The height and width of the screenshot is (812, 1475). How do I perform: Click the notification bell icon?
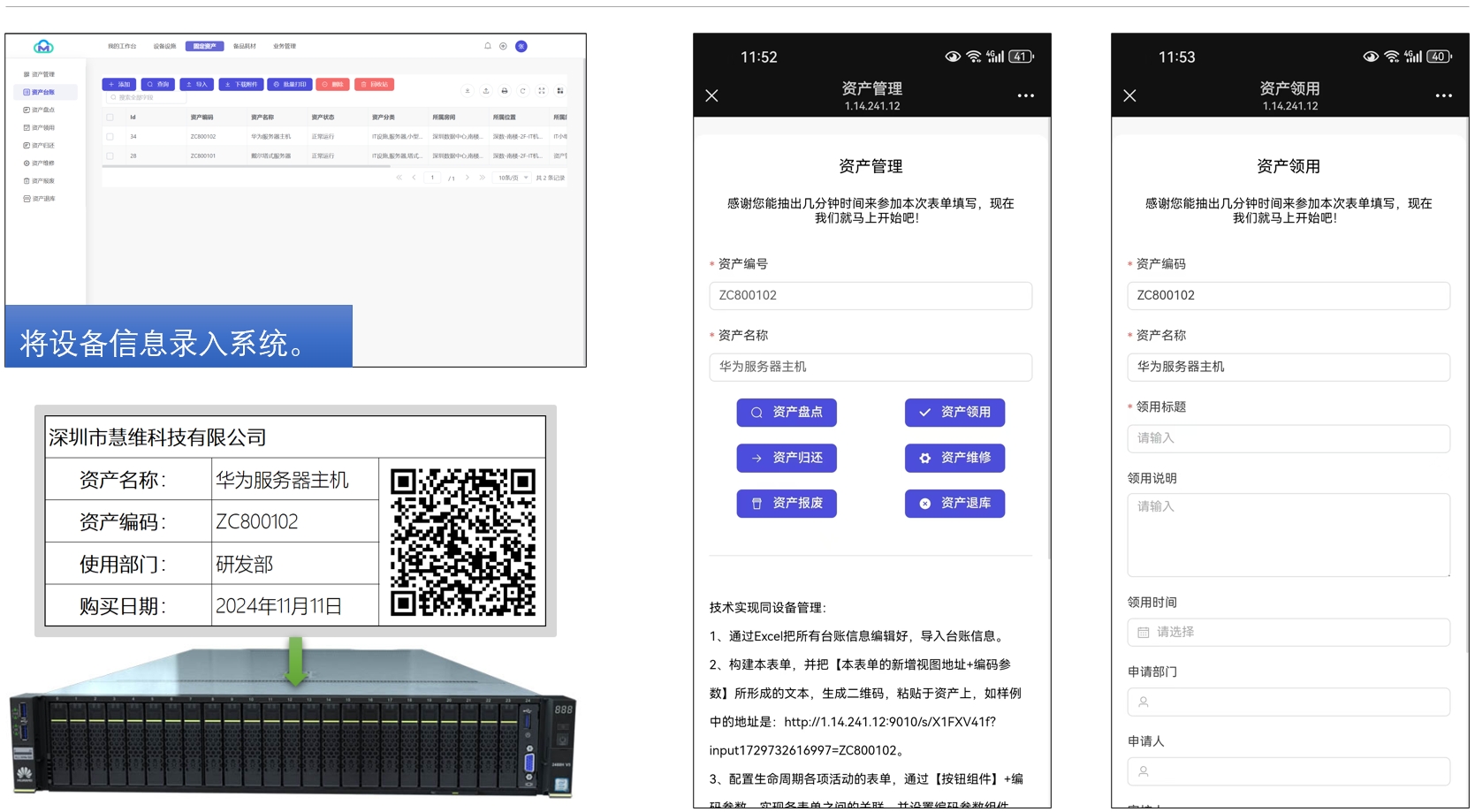point(487,46)
